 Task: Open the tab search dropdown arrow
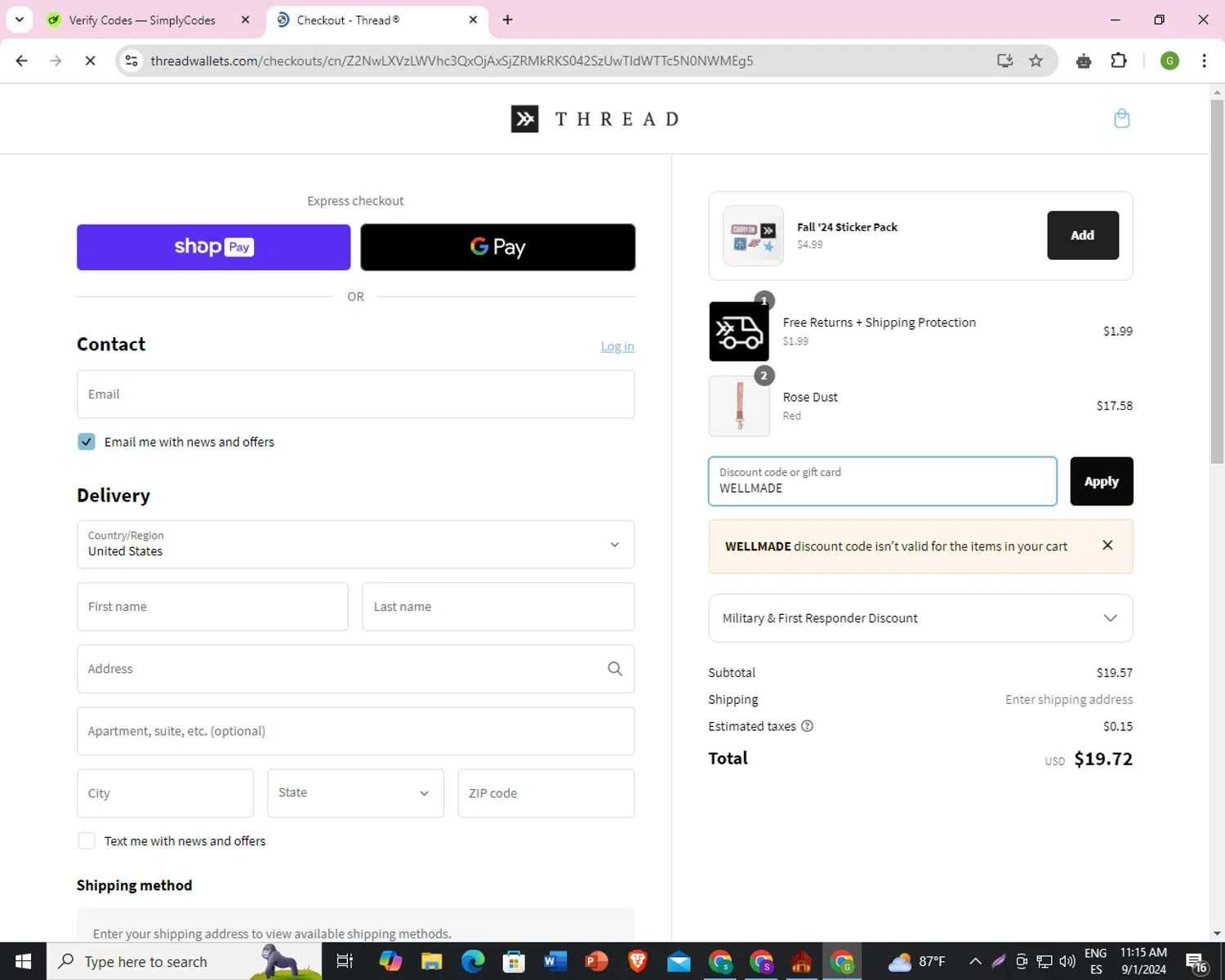coord(20,20)
